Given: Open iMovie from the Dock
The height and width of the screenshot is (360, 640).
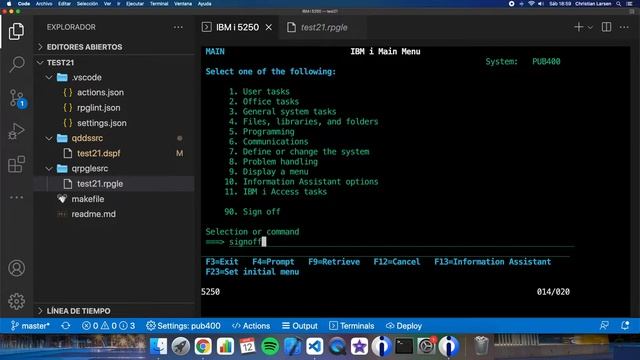Looking at the screenshot, I should [359, 346].
